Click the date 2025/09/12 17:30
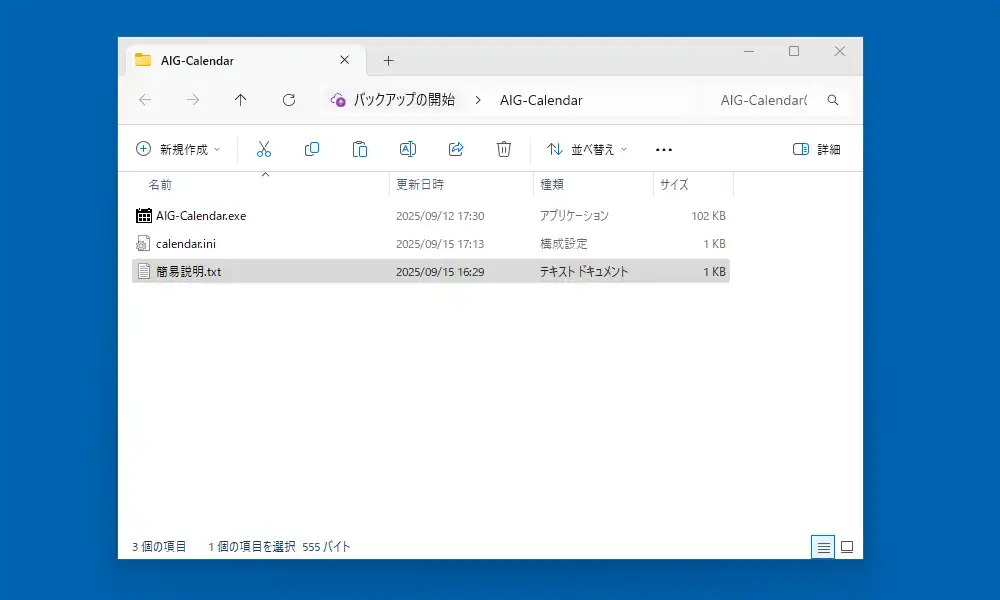The image size is (1000, 600). click(440, 216)
